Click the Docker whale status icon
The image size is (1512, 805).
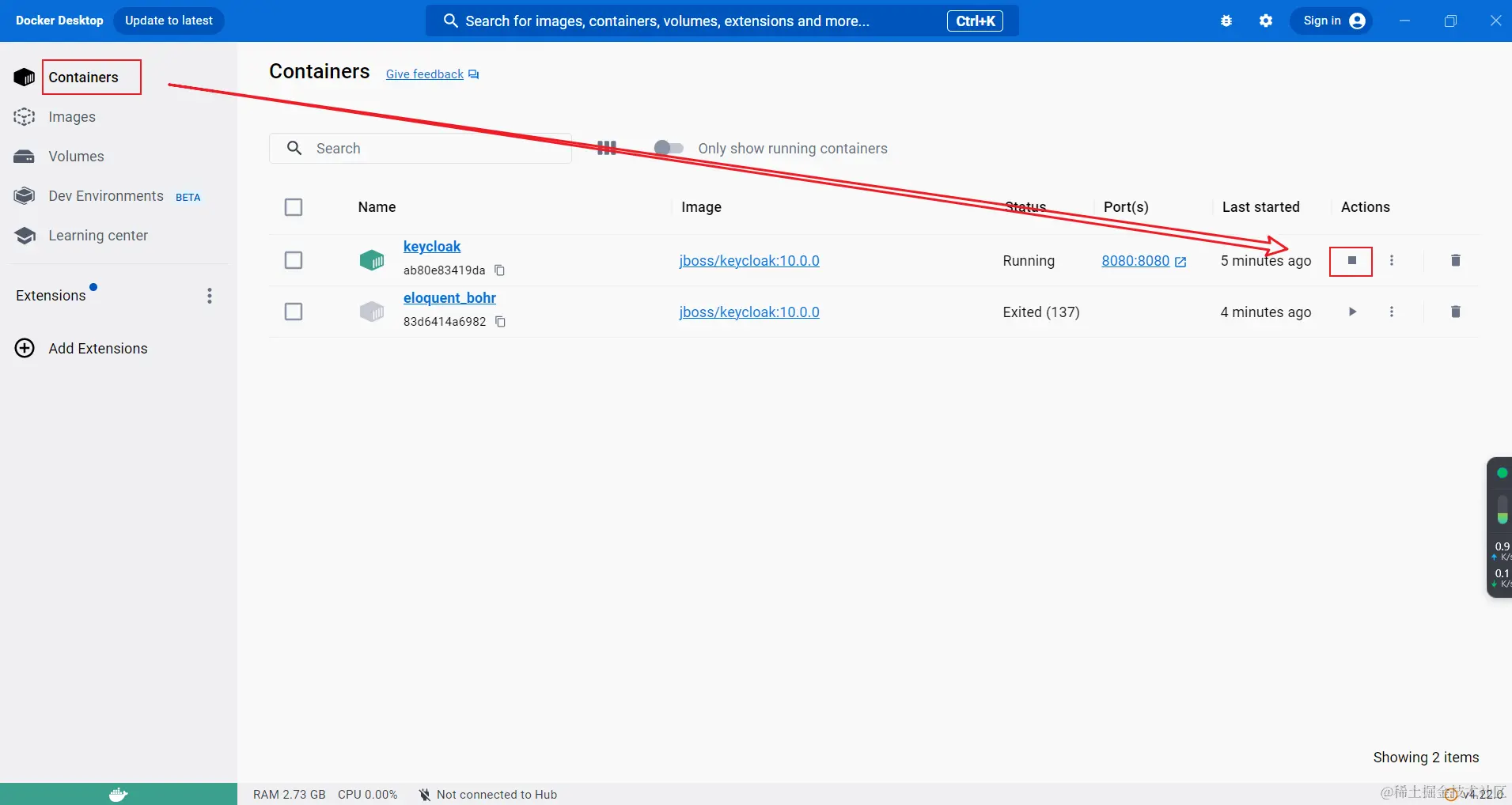(x=118, y=794)
